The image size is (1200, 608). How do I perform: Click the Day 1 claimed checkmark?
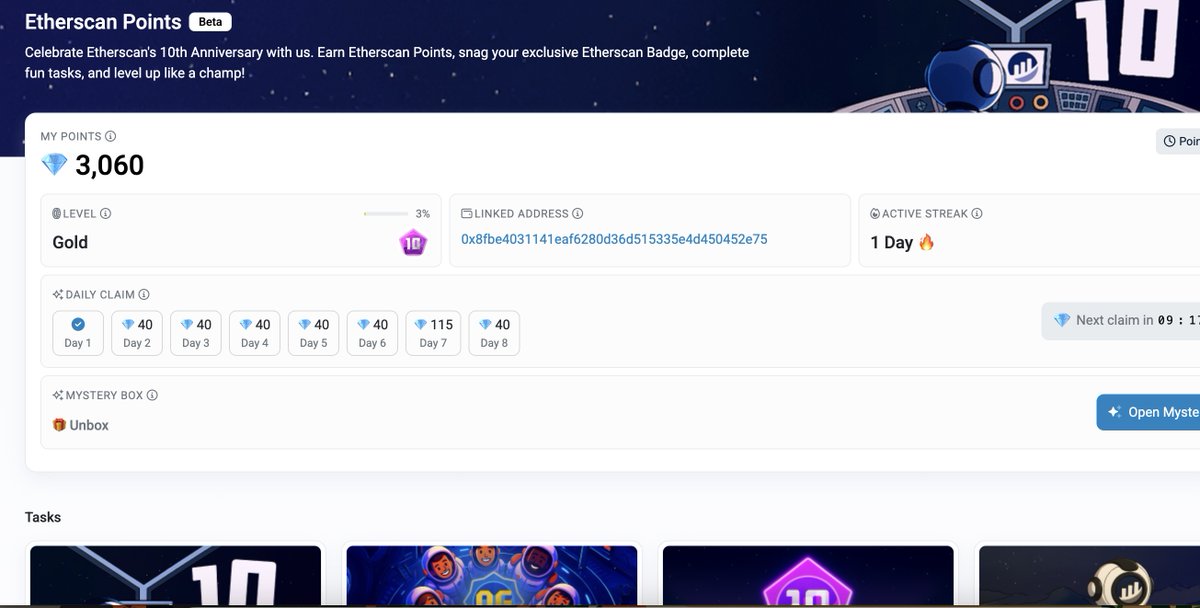(78, 324)
